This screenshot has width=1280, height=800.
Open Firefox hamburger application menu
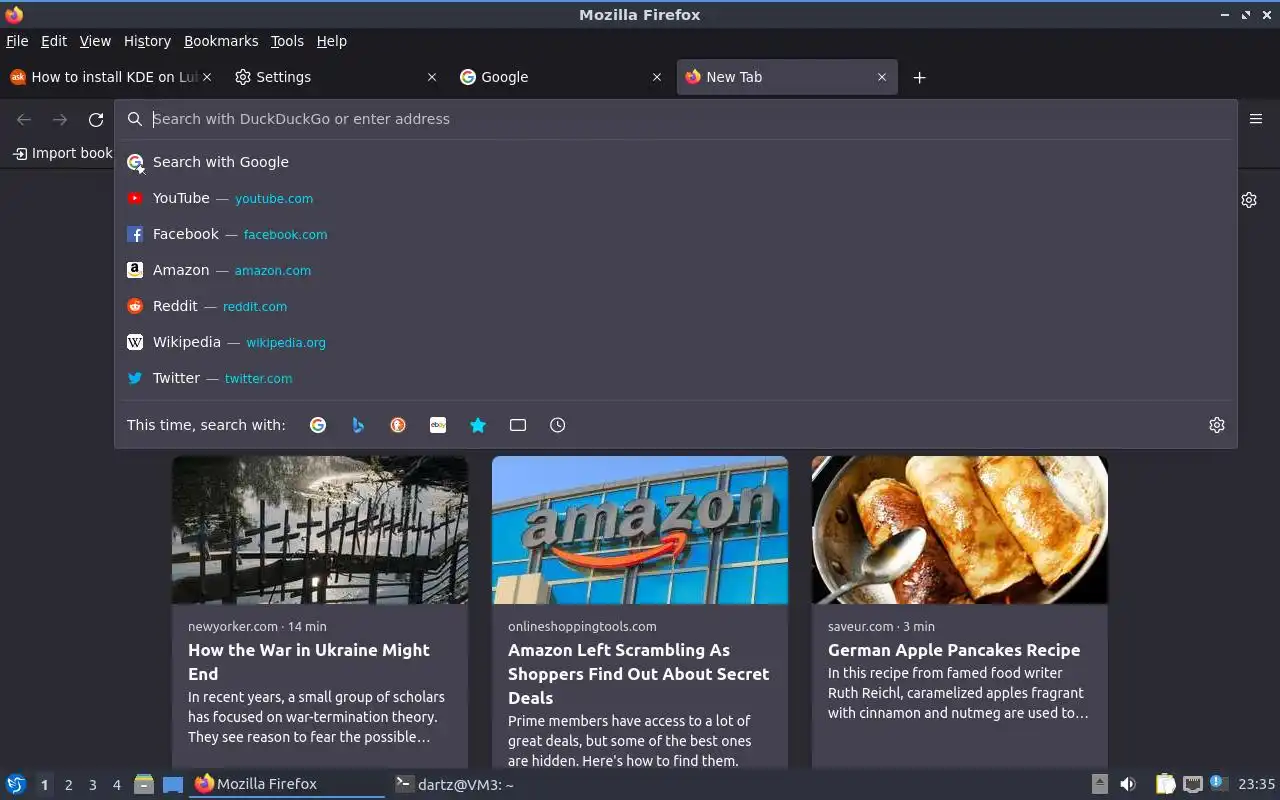coord(1256,119)
